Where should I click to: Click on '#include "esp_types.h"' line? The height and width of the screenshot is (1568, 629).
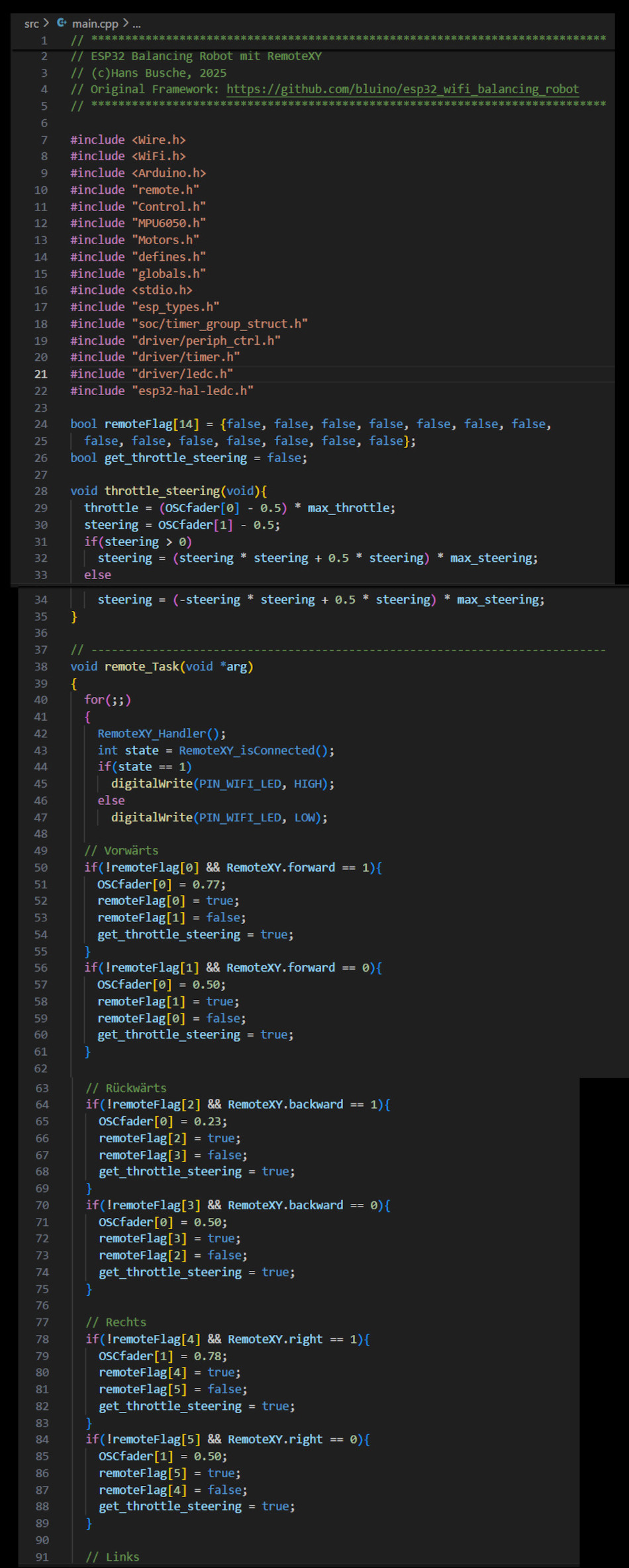[x=145, y=307]
